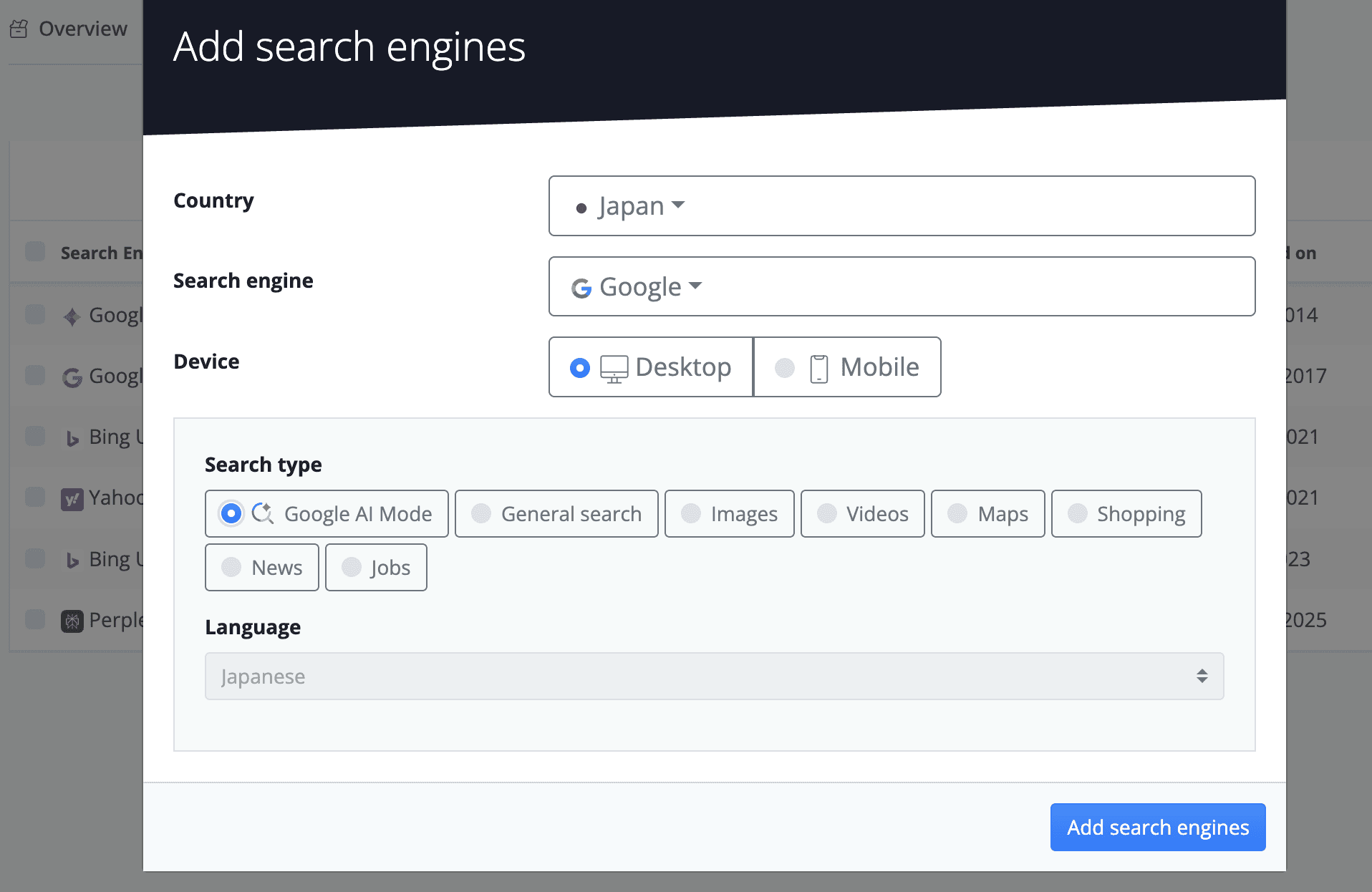Choose the Images search type

(x=730, y=514)
